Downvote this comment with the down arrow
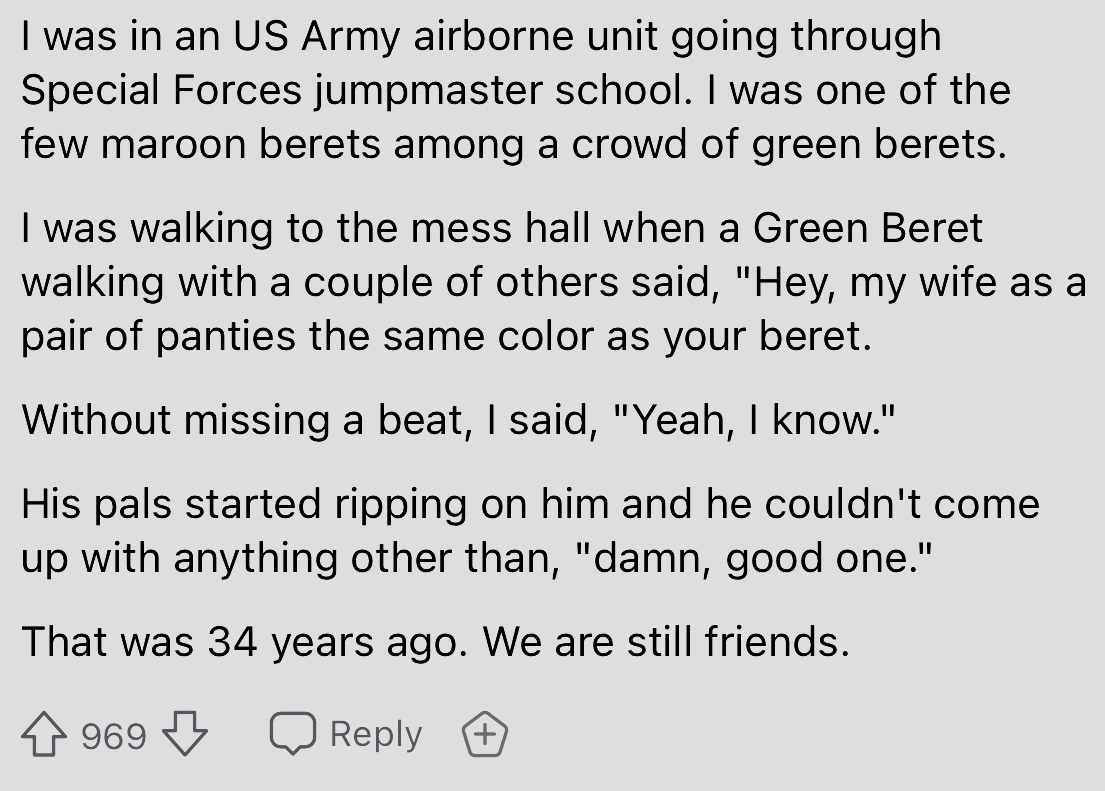The image size is (1105, 791). (x=185, y=737)
